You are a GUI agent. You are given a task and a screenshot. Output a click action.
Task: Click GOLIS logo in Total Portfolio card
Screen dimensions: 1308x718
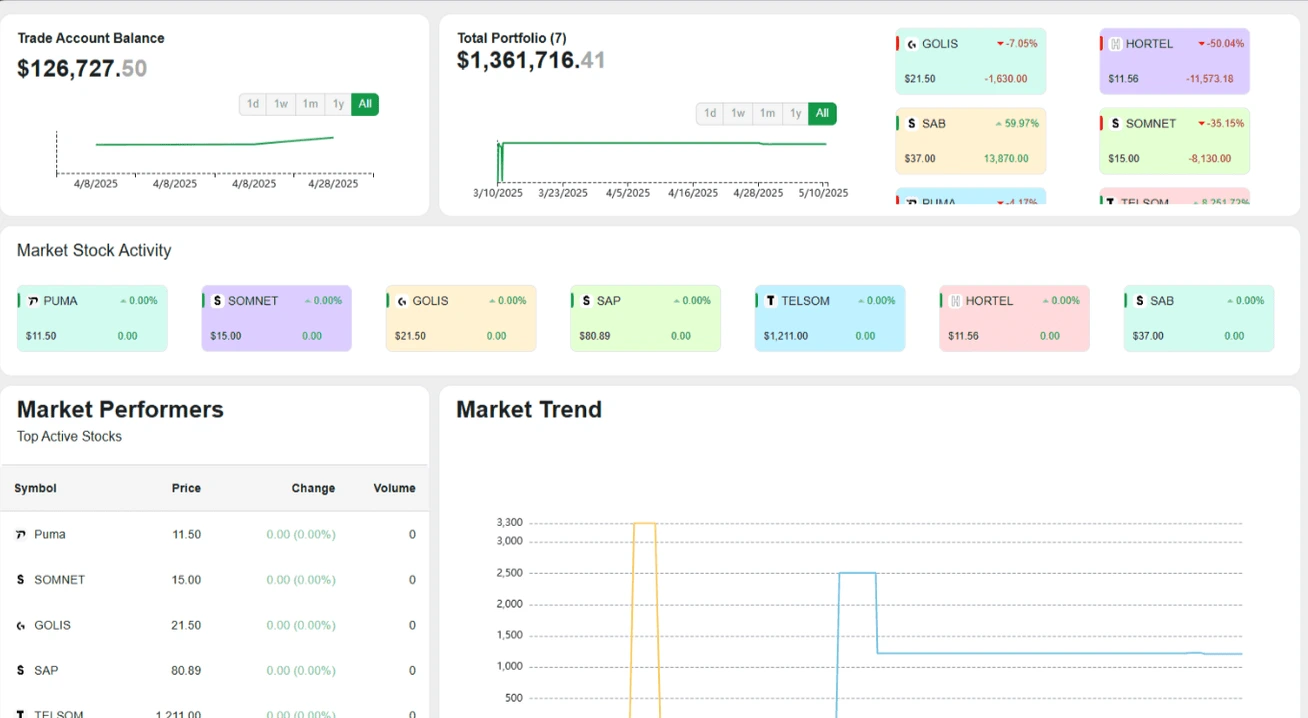coord(911,44)
